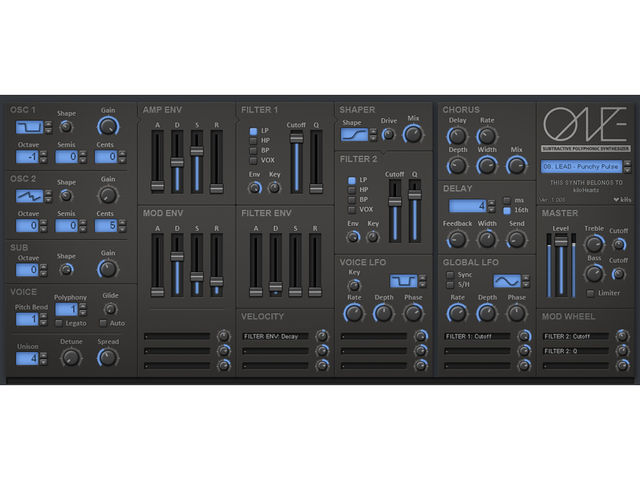Click the Master Bass knob
Screen dimensions: 640x480
click(x=594, y=274)
